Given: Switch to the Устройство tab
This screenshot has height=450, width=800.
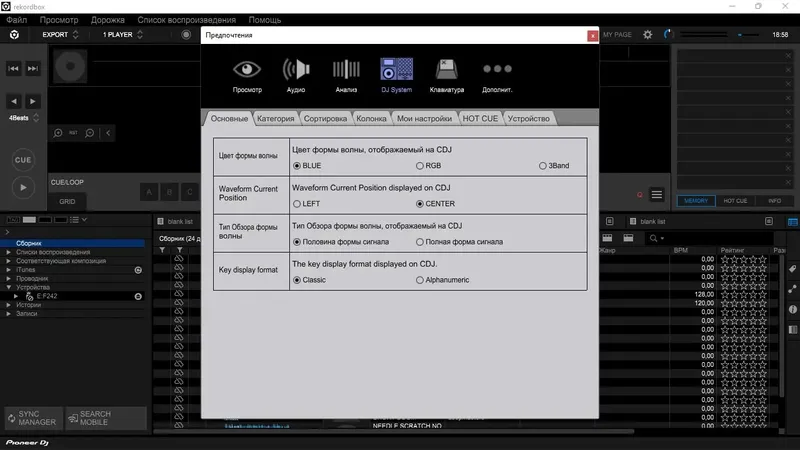Looking at the screenshot, I should click(529, 118).
